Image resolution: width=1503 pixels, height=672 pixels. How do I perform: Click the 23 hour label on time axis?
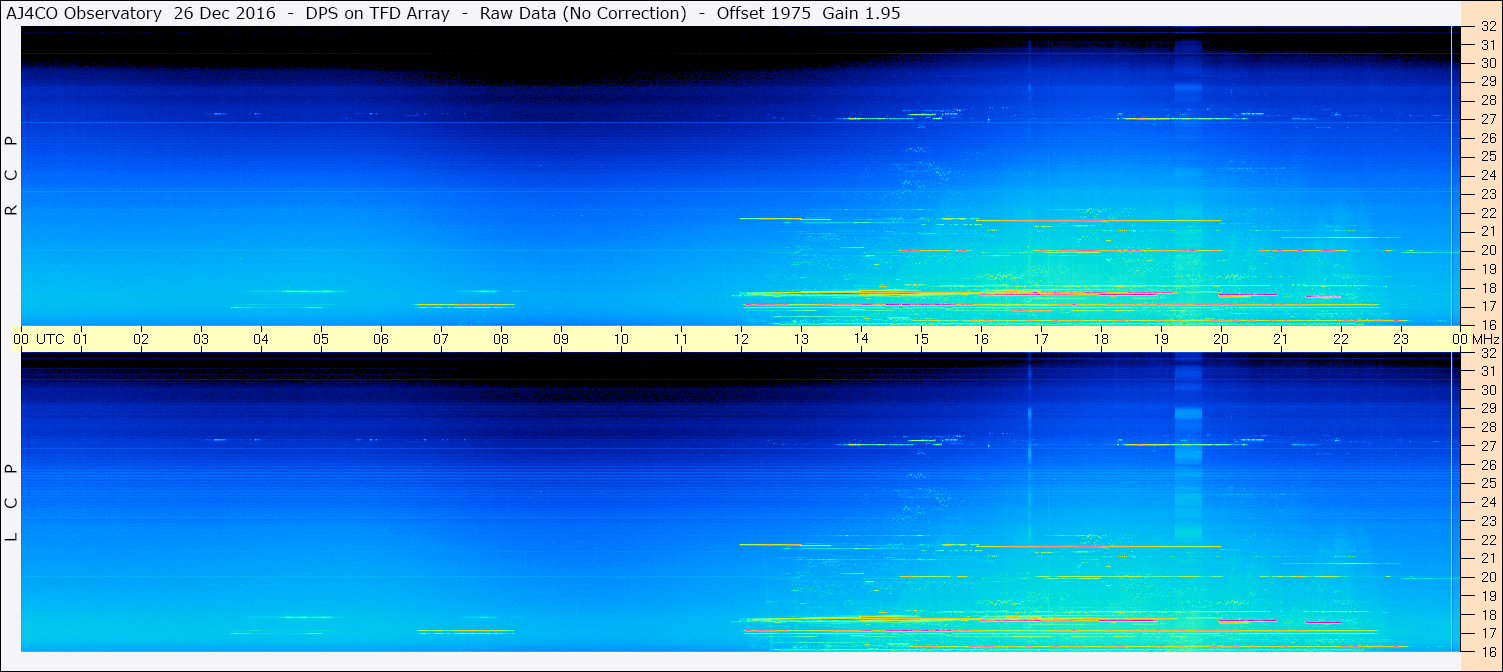(x=1401, y=339)
